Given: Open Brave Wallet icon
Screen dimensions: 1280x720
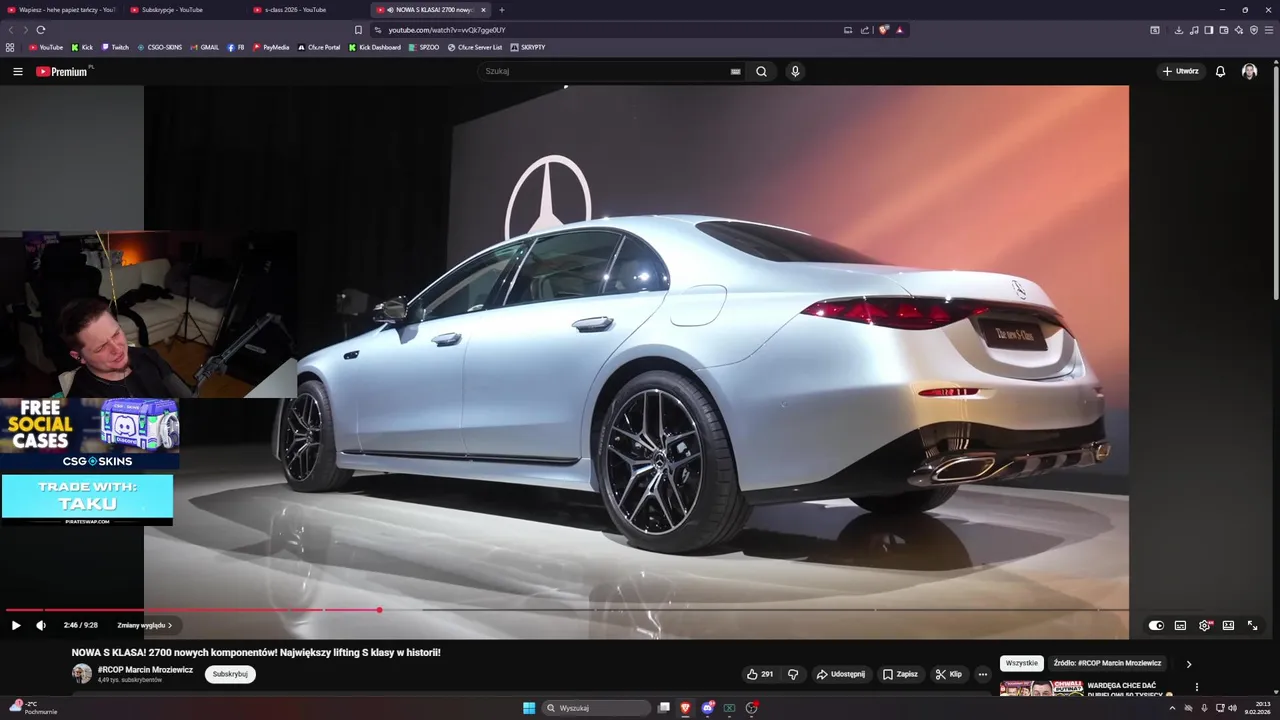Looking at the screenshot, I should coord(1224,30).
